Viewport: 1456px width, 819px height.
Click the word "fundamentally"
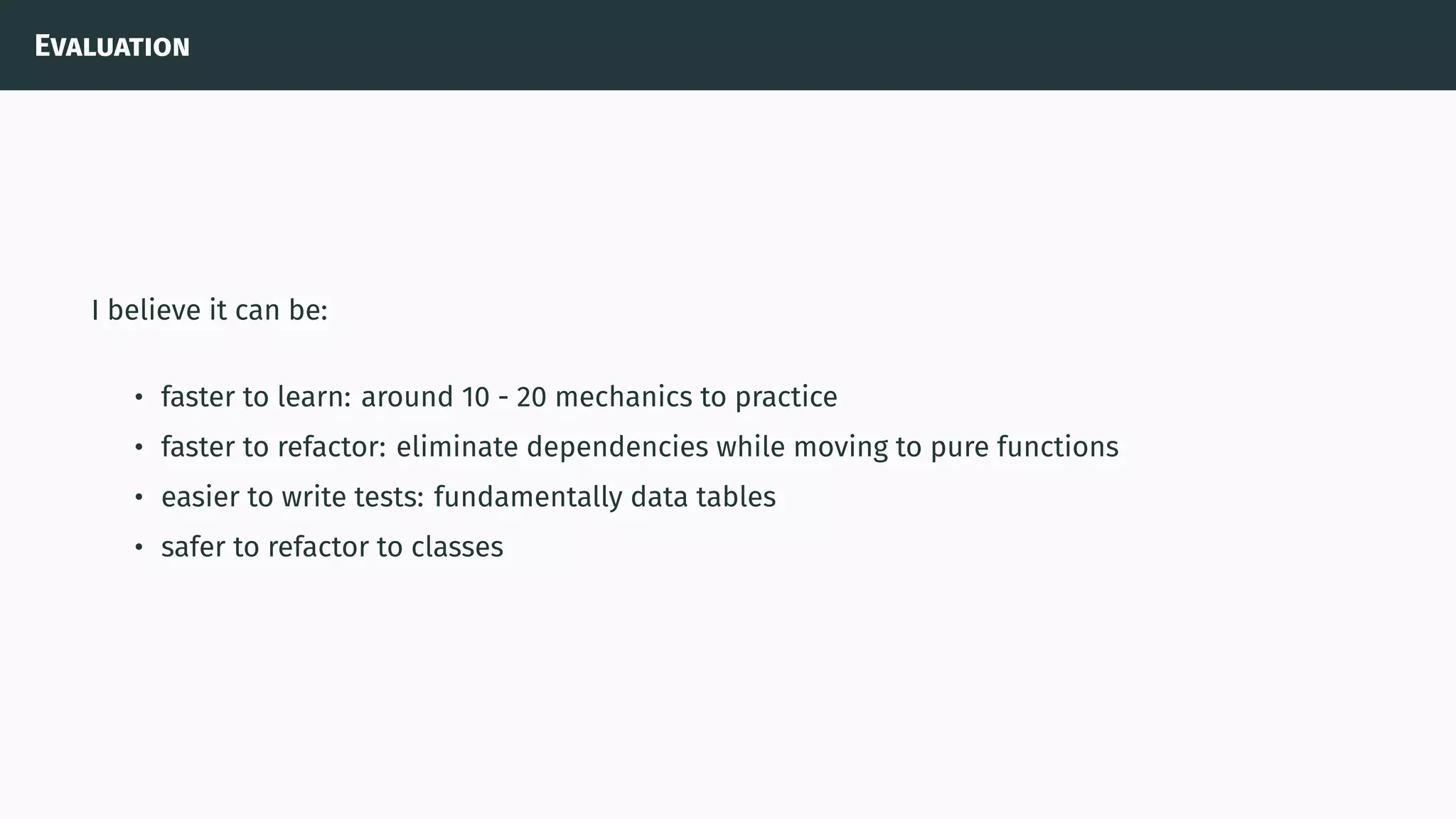(528, 497)
